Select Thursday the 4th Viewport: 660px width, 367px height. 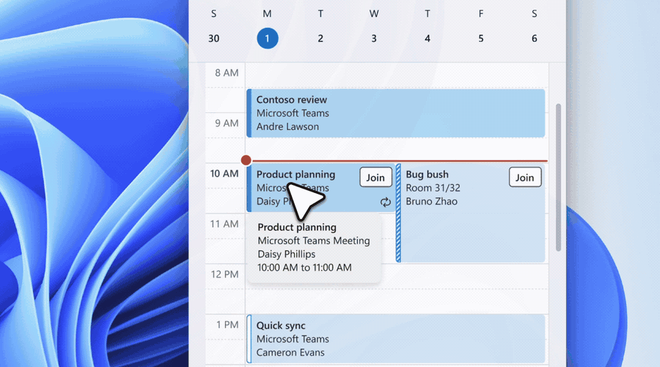coord(427,38)
